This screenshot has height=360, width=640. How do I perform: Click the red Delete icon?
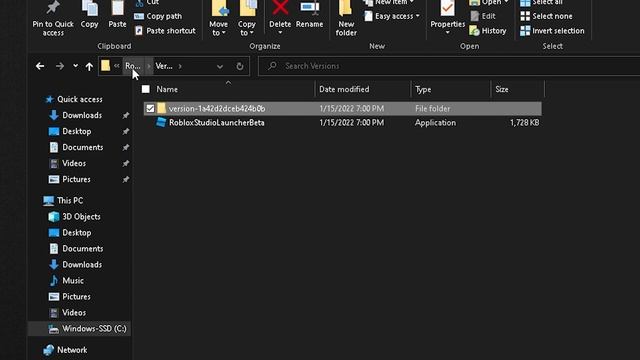pyautogui.click(x=280, y=7)
